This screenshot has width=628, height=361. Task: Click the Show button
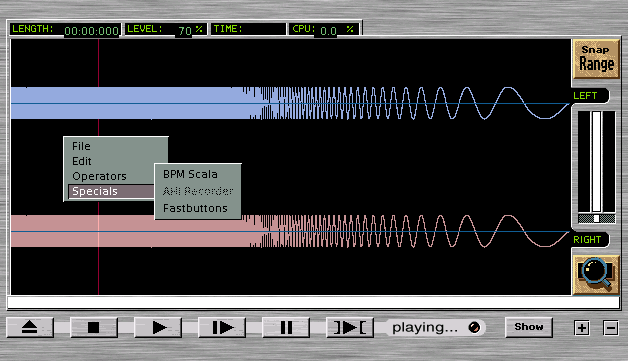click(529, 327)
